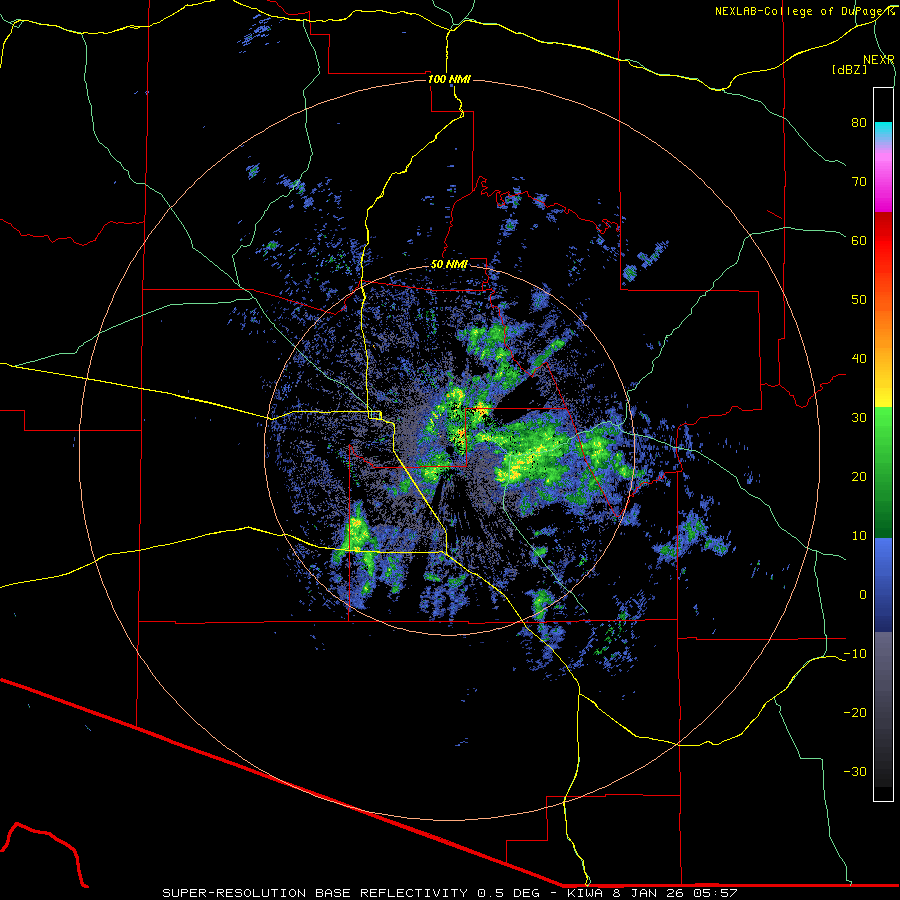Click the -30 dBZ legend value
This screenshot has width=900, height=900.
click(855, 772)
